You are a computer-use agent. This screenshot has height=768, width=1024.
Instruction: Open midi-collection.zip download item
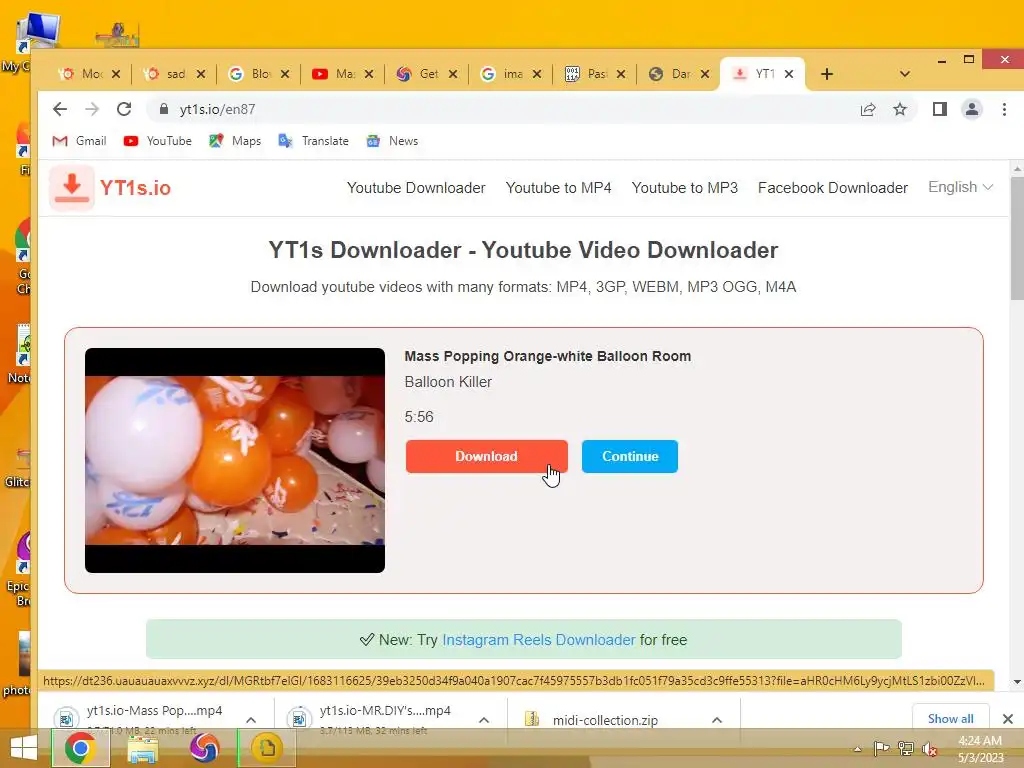pyautogui.click(x=605, y=720)
